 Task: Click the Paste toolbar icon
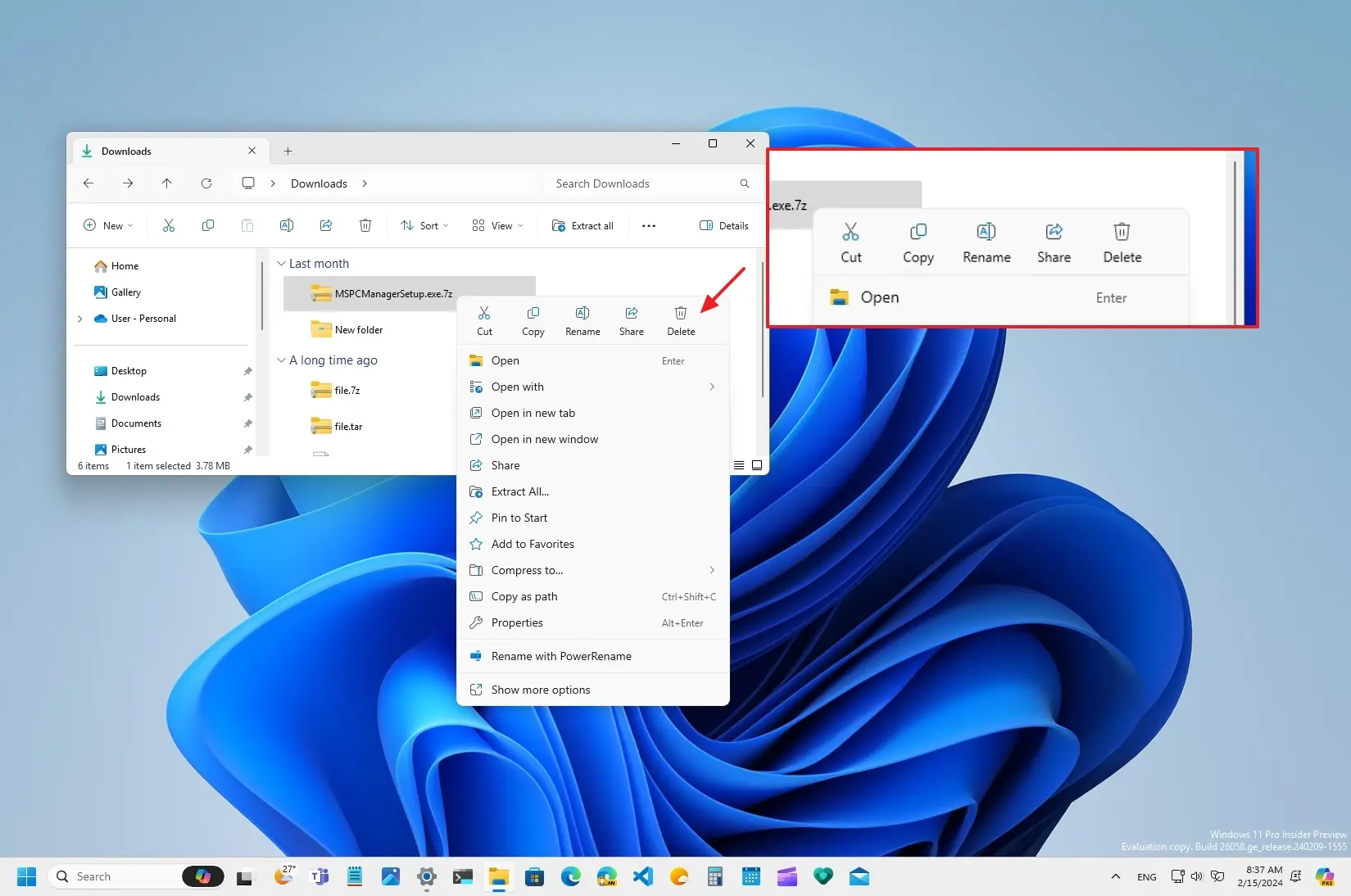pyautogui.click(x=247, y=225)
